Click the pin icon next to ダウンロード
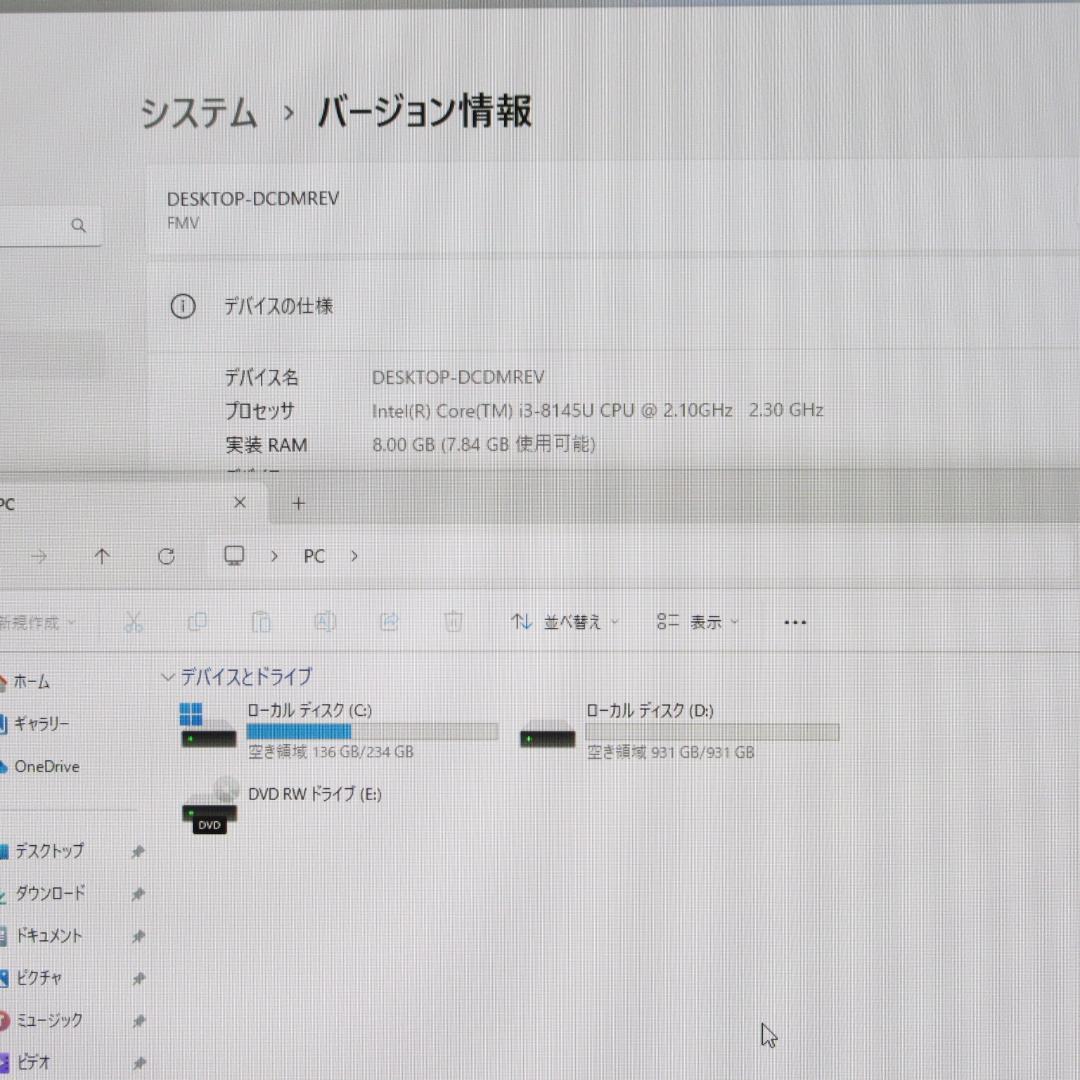The height and width of the screenshot is (1080, 1080). click(x=139, y=893)
